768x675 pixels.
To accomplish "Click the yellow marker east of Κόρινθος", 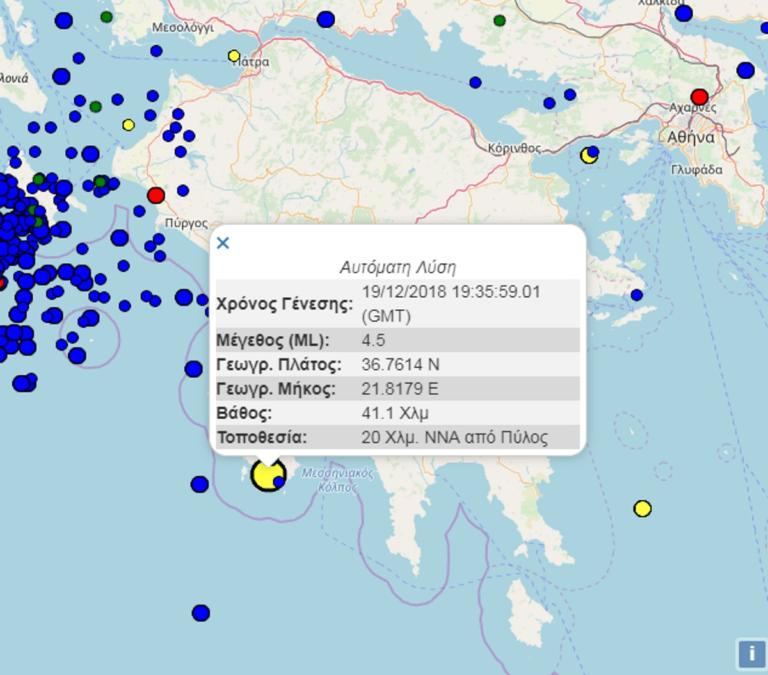I will [x=588, y=156].
